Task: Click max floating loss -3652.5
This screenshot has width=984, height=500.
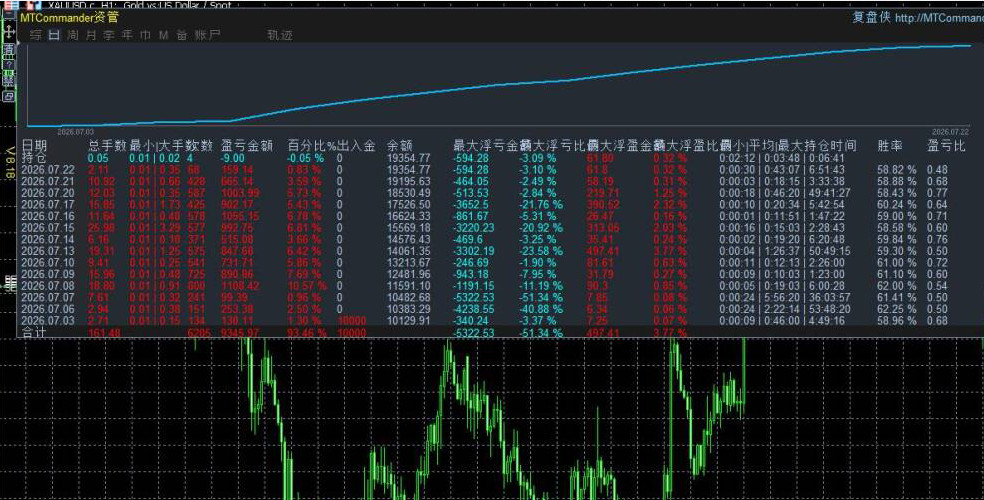Action: coord(471,205)
